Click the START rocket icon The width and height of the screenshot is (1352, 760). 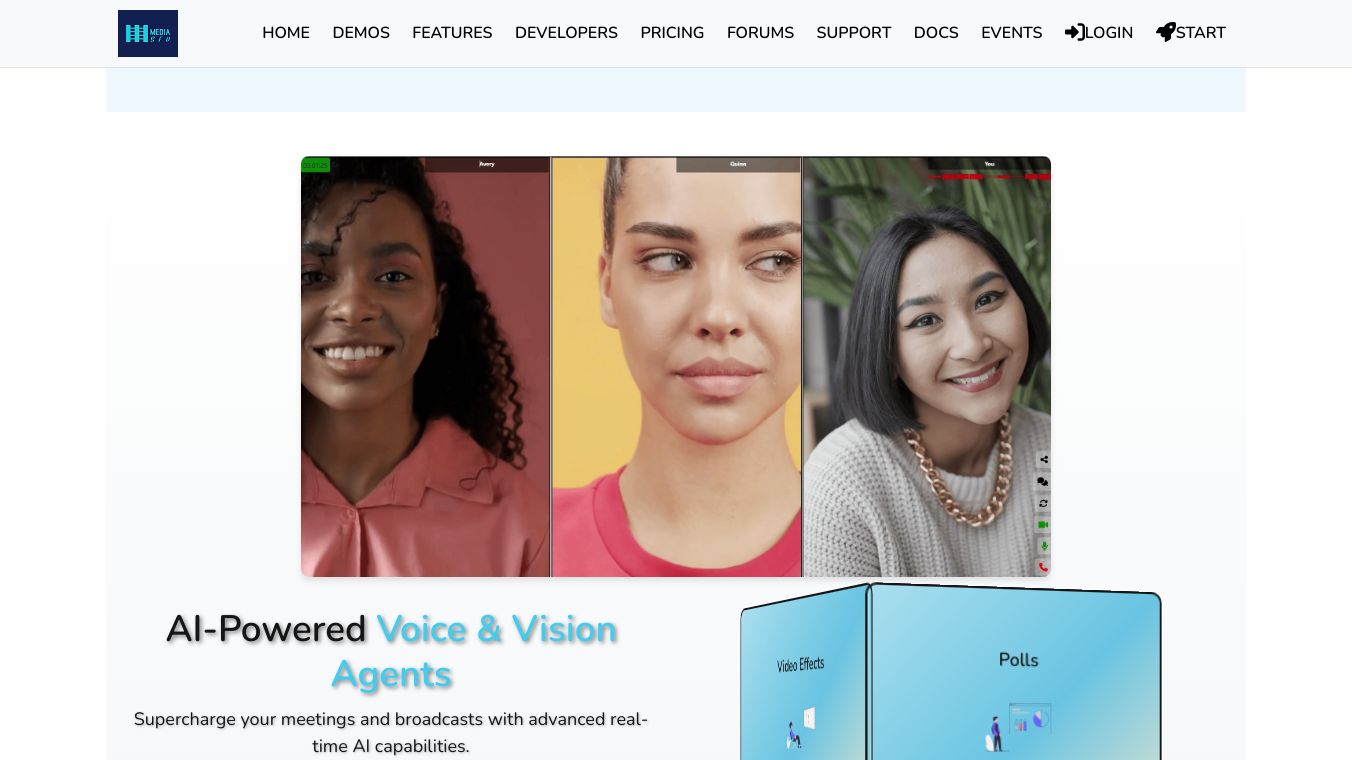pyautogui.click(x=1166, y=33)
